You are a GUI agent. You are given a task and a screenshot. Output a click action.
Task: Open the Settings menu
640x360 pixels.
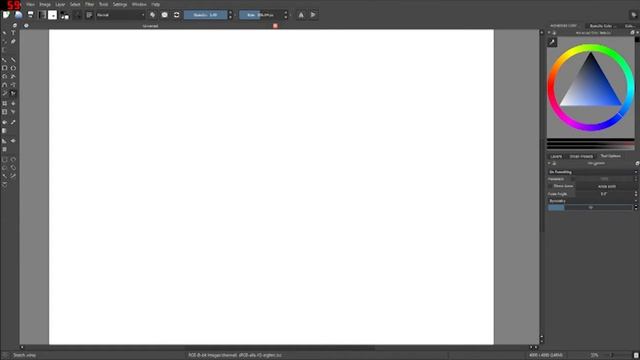tap(120, 4)
